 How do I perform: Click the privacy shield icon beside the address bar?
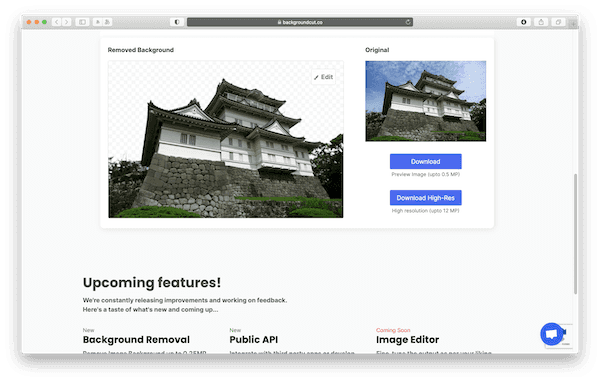click(x=177, y=22)
